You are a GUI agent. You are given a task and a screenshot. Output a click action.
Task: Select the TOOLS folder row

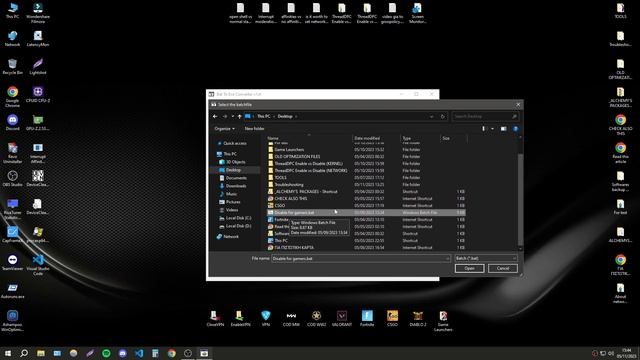[x=366, y=178]
